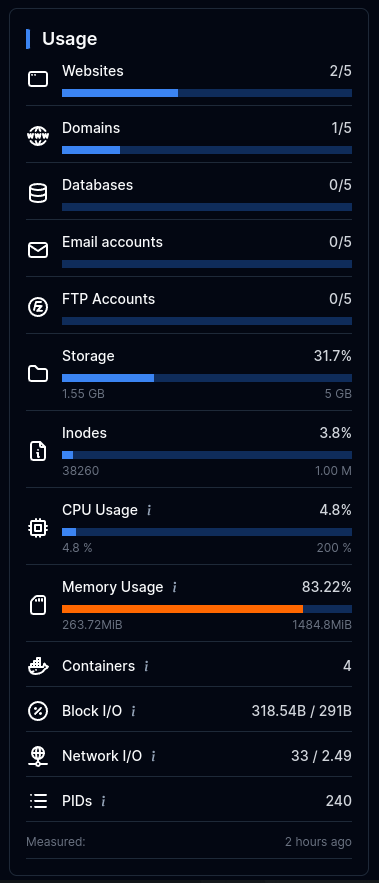Click the FTP Accounts FileZilla icon
This screenshot has width=379, height=883.
(x=38, y=307)
